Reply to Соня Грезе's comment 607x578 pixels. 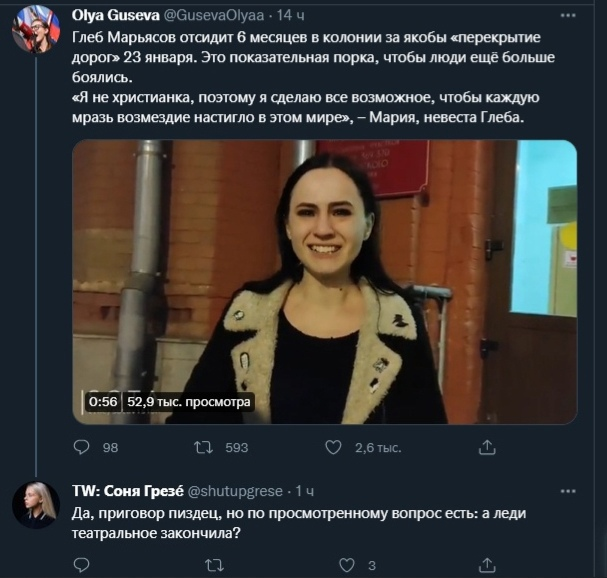click(83, 565)
